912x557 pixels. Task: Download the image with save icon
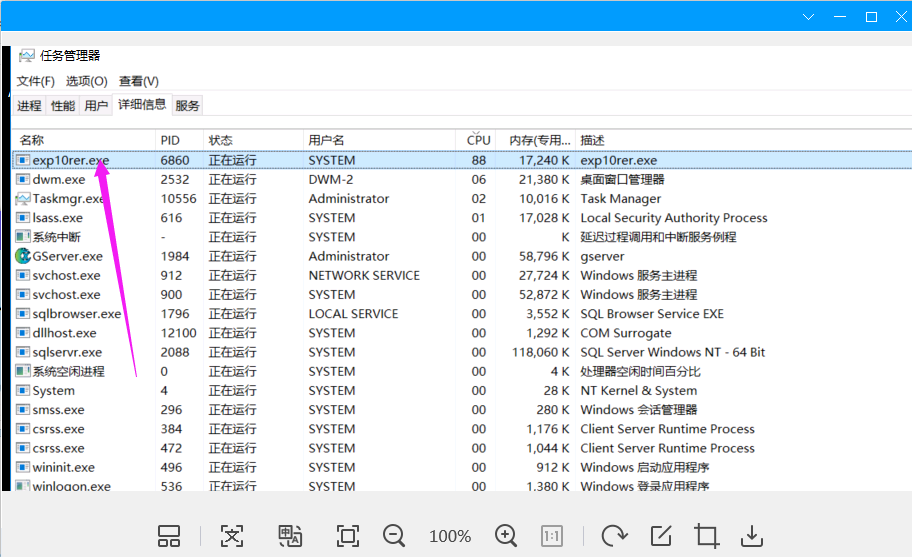pyautogui.click(x=751, y=535)
